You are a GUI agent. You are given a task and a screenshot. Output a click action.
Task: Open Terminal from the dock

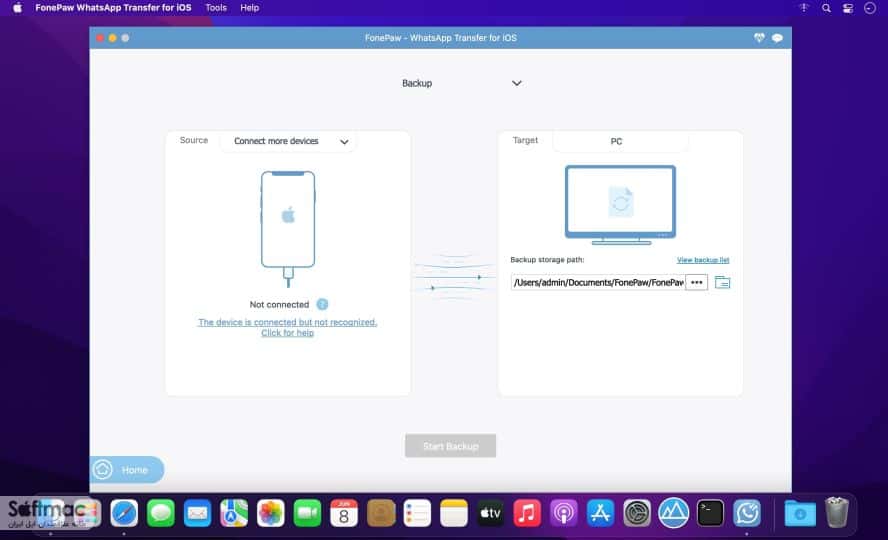click(710, 513)
